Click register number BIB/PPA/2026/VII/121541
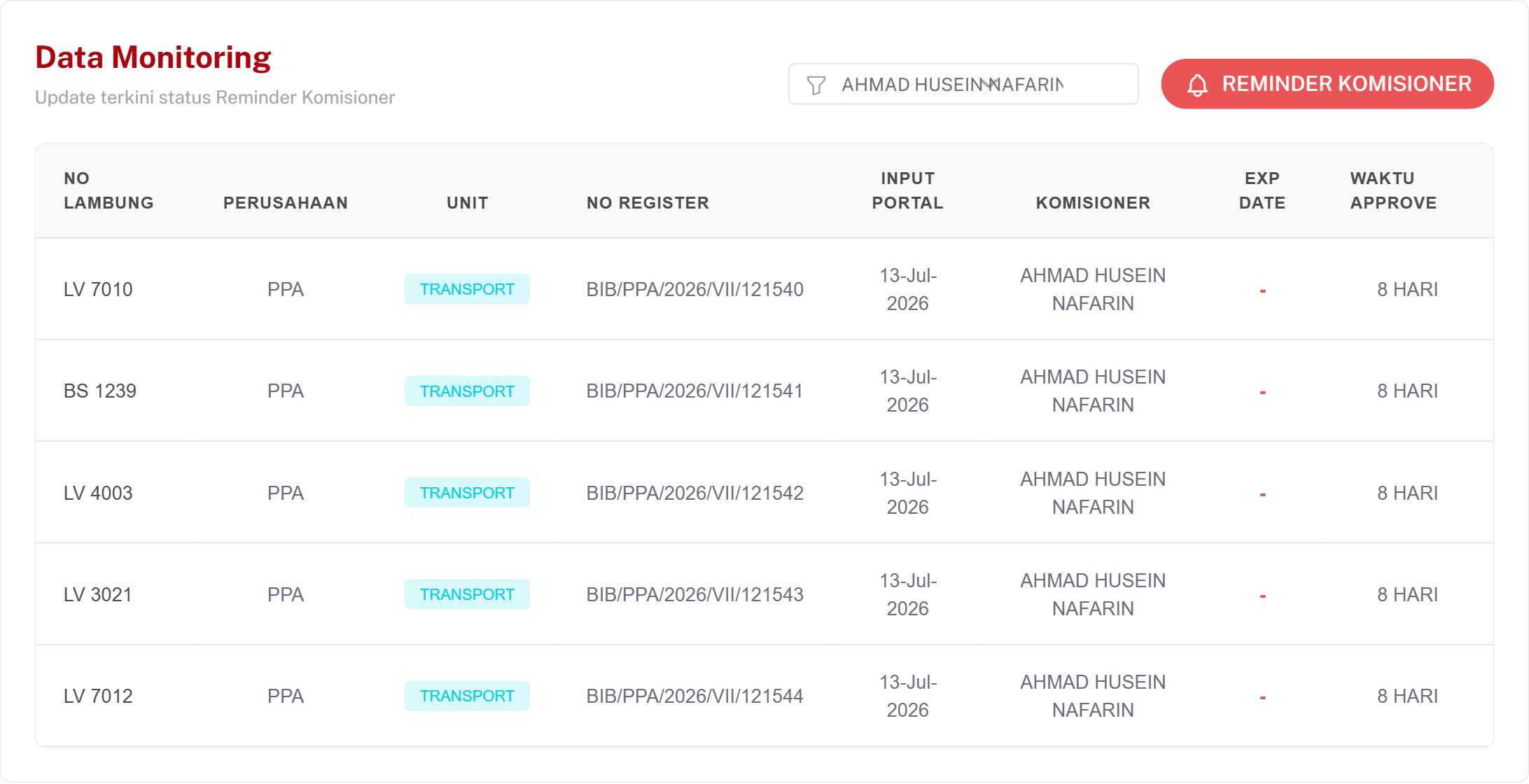 tap(695, 391)
